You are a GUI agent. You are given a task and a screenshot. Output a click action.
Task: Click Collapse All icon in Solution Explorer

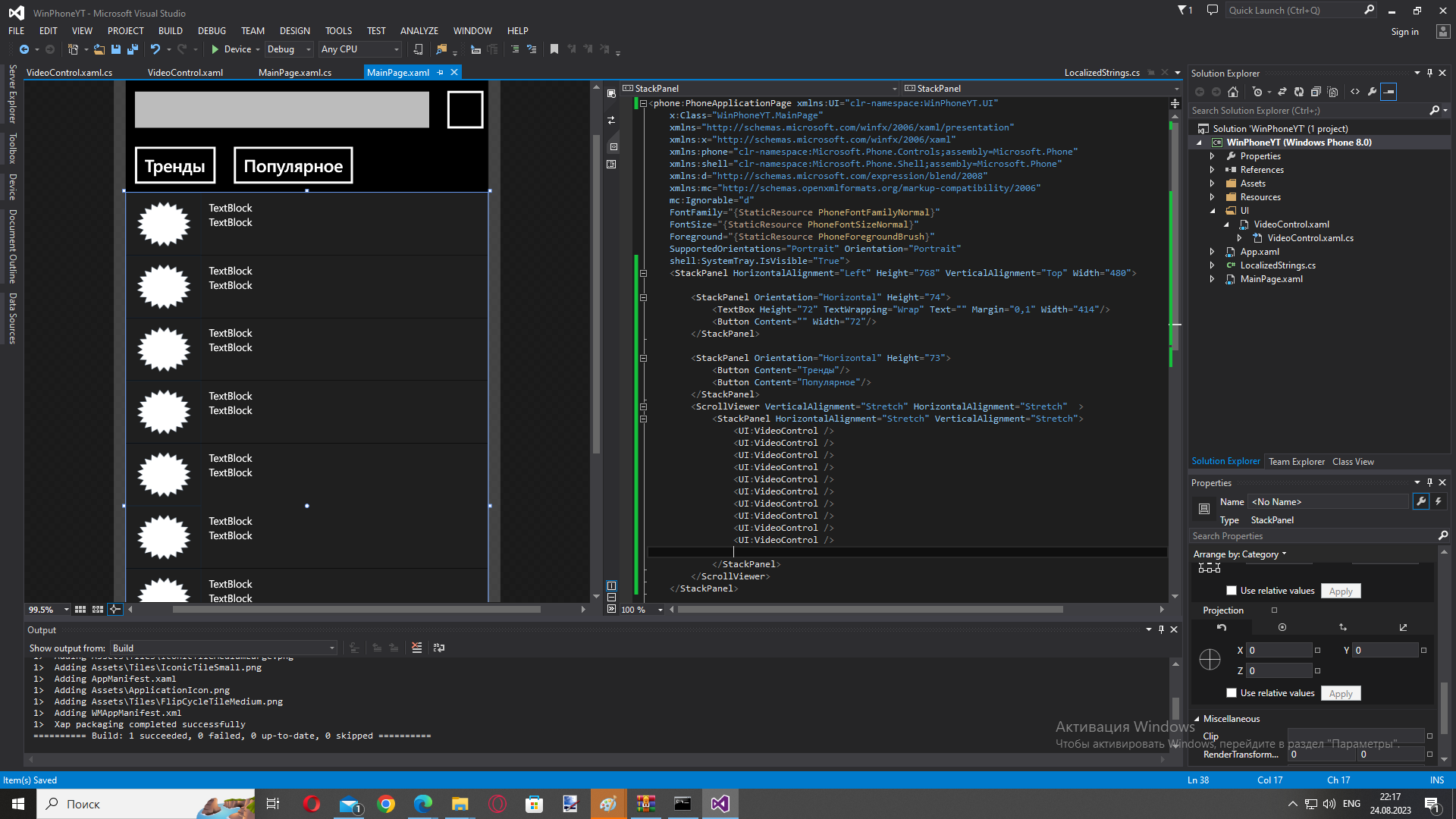(x=1316, y=92)
